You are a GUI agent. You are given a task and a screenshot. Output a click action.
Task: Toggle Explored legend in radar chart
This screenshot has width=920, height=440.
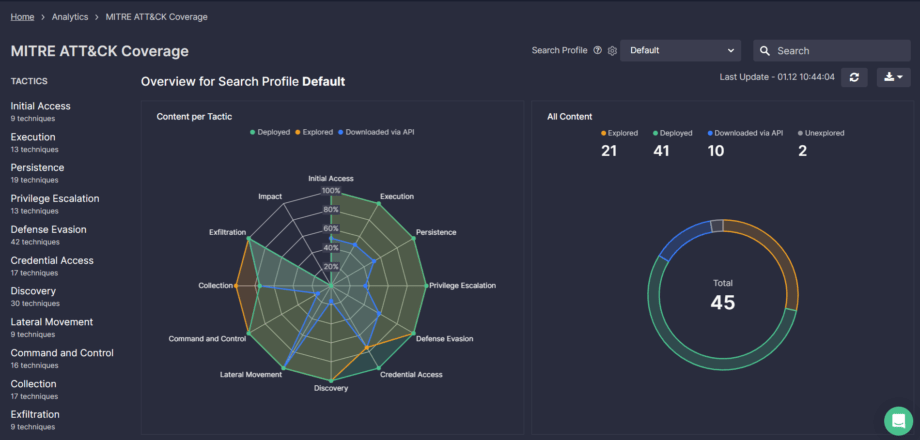coord(317,132)
